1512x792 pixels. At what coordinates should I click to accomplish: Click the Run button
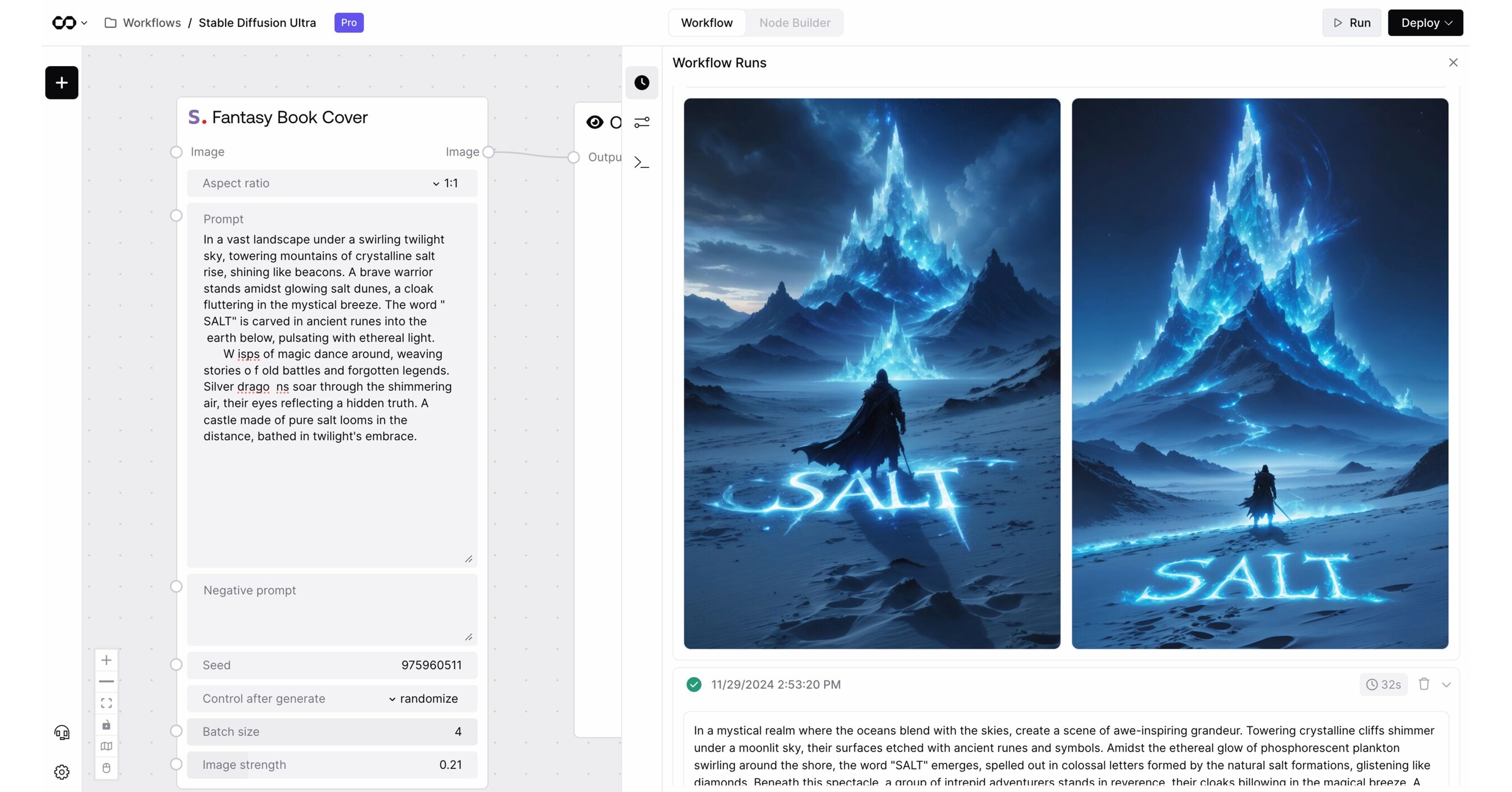(1351, 22)
